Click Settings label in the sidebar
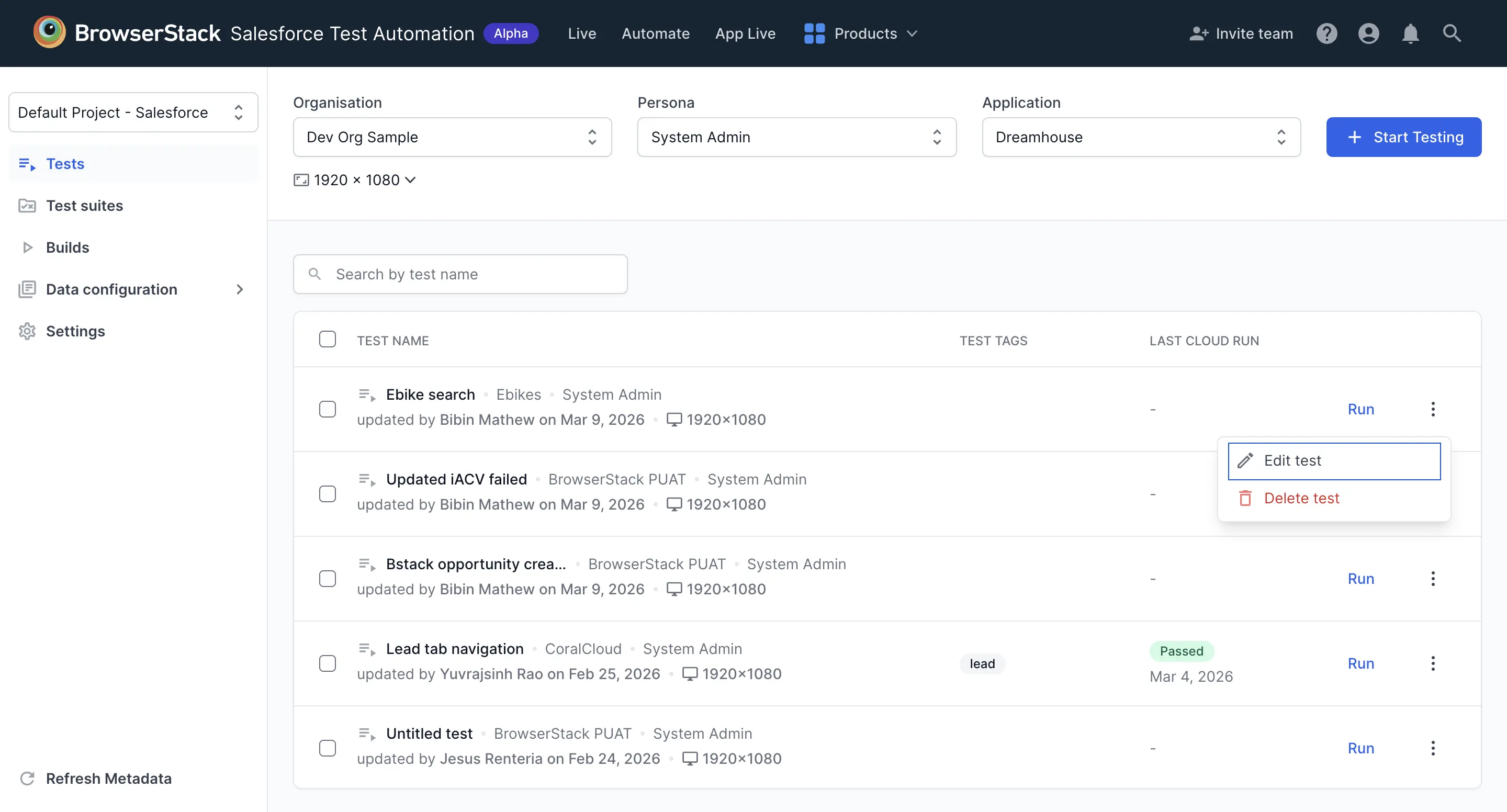Viewport: 1507px width, 812px height. click(x=75, y=331)
